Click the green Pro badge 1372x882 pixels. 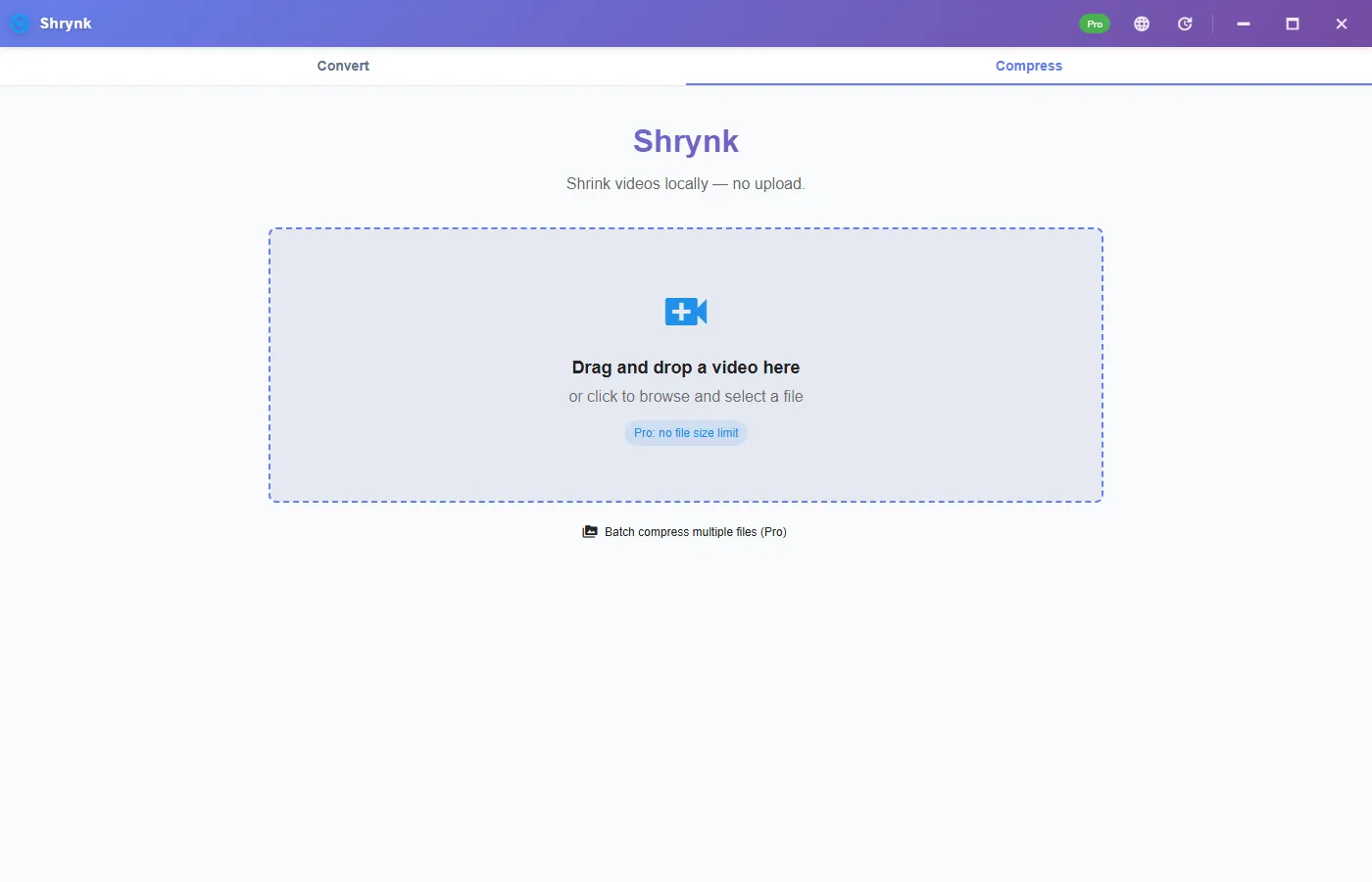[x=1095, y=24]
